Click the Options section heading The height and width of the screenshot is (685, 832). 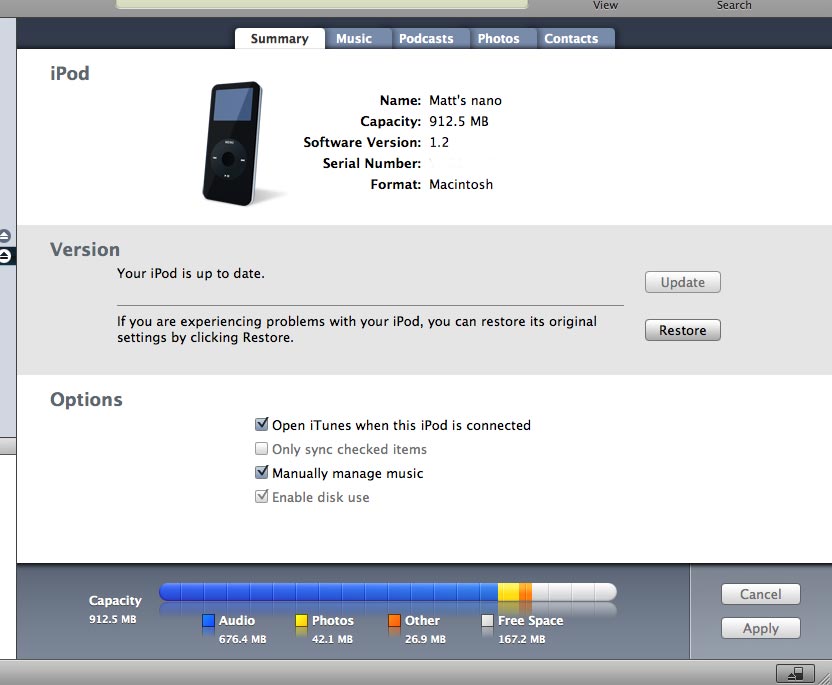[x=86, y=400]
